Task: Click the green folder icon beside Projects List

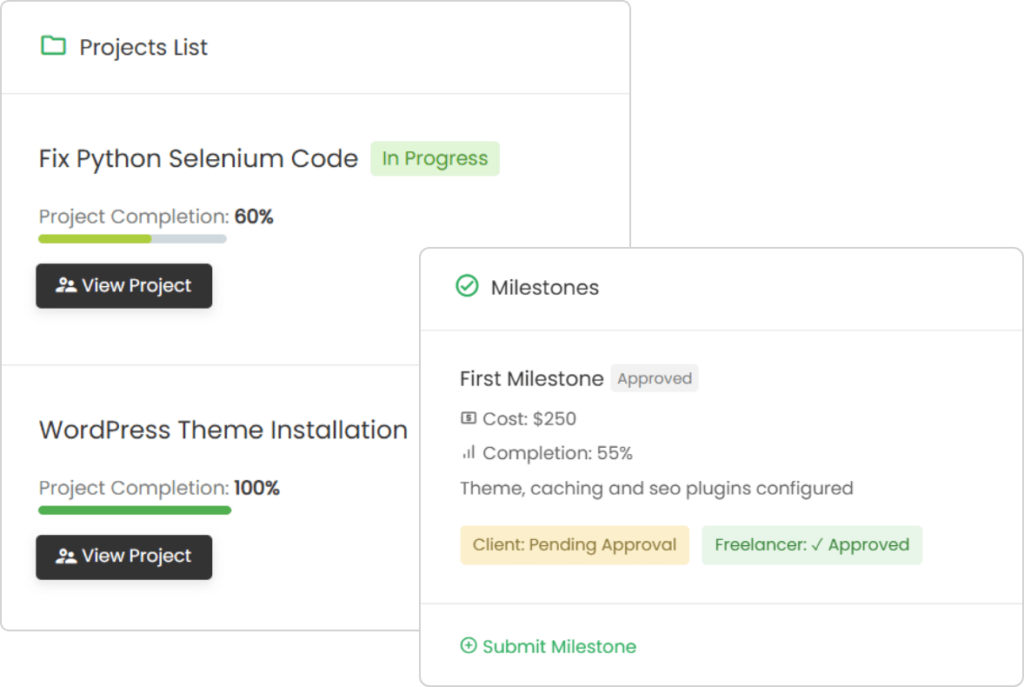Action: coord(52,46)
